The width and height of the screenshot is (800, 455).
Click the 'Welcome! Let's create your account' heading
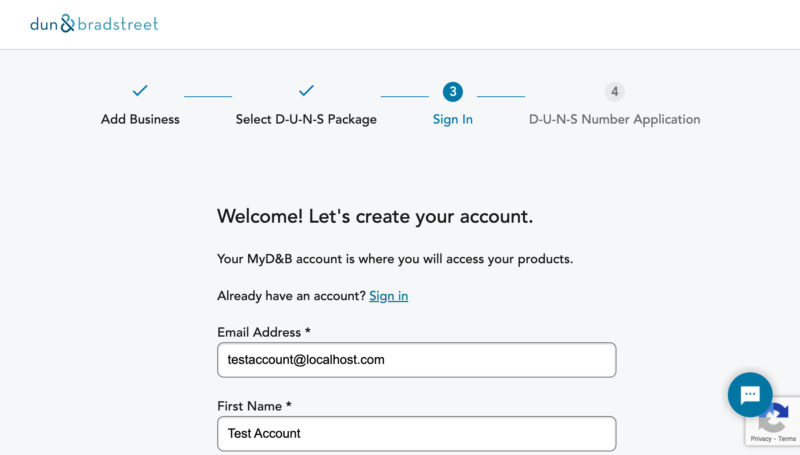point(375,216)
